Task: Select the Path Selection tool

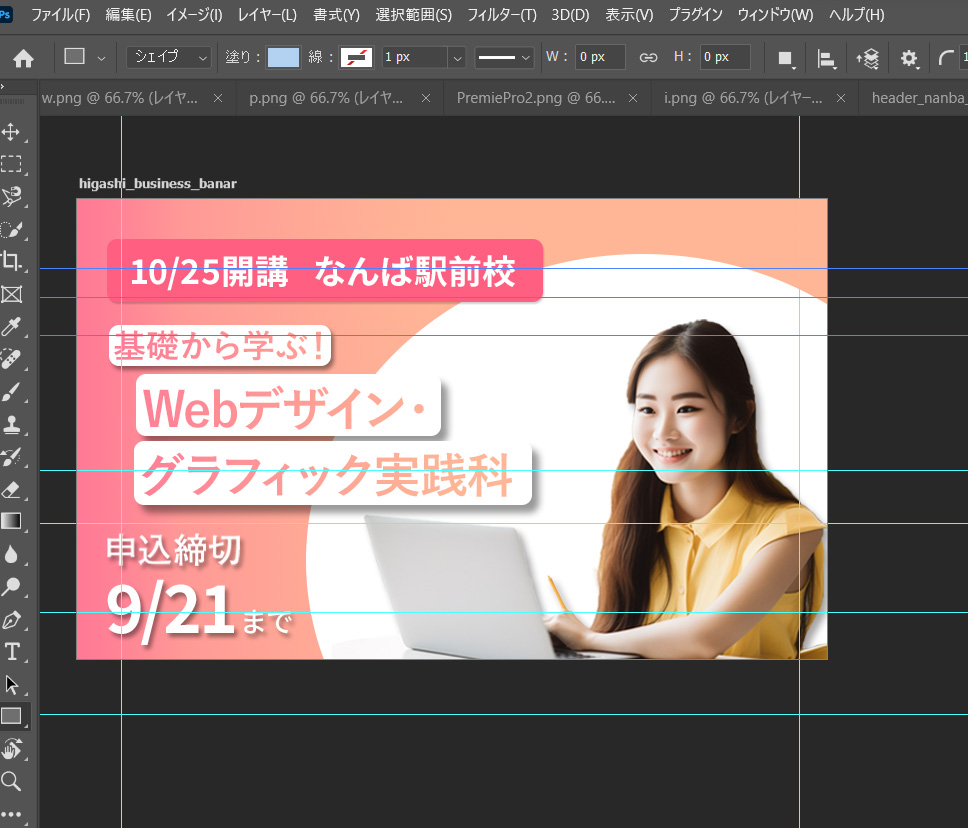Action: tap(10, 684)
